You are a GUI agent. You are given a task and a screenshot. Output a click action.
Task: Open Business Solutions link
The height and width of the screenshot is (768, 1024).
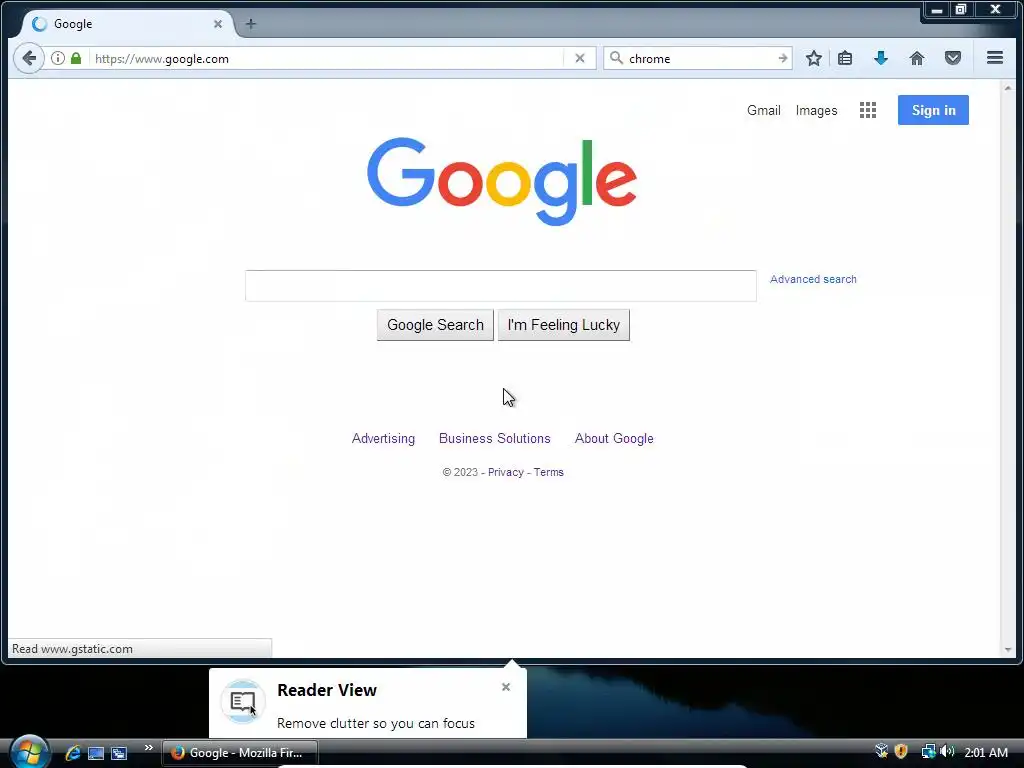(494, 438)
